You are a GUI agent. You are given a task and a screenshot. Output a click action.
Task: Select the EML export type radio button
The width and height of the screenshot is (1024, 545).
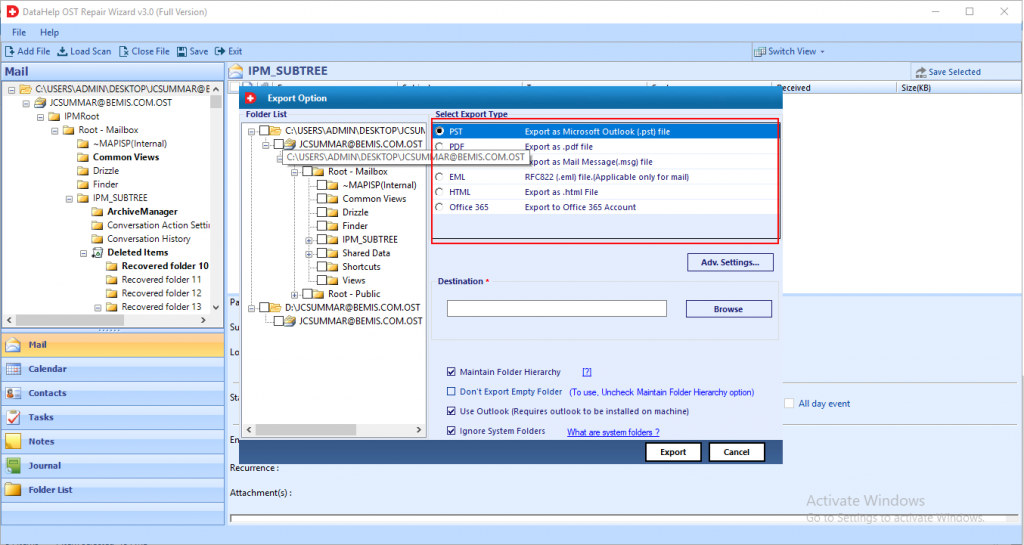click(440, 177)
